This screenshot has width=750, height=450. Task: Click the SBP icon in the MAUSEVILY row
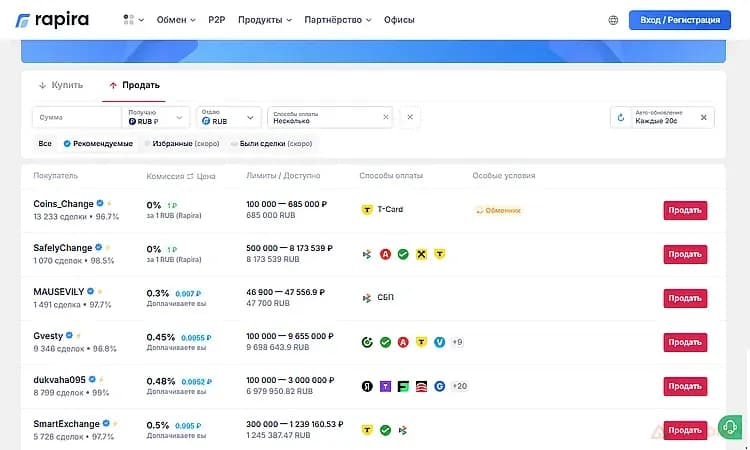click(x=367, y=298)
